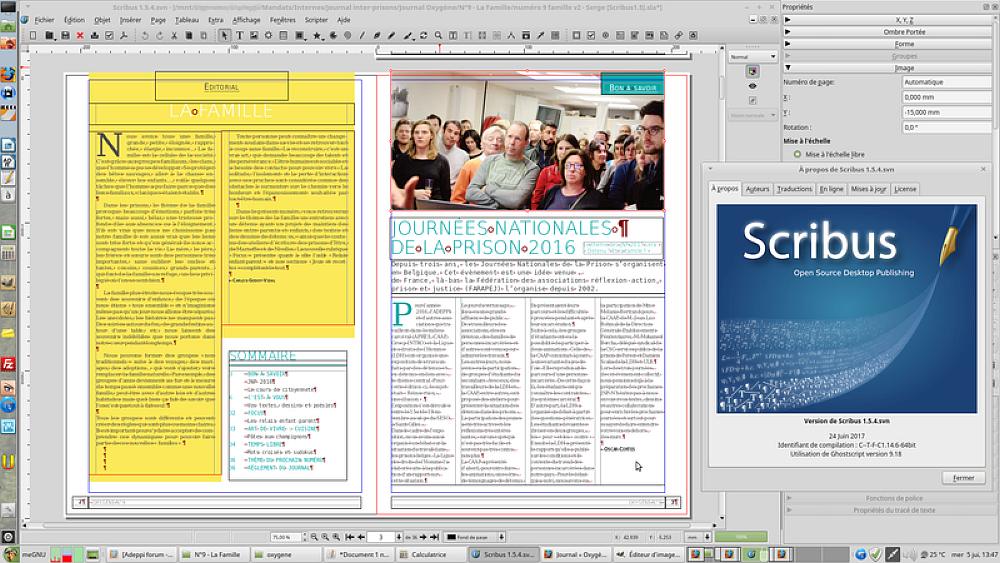
Task: Select the Freehand Line pencil tool
Action: [x=392, y=36]
